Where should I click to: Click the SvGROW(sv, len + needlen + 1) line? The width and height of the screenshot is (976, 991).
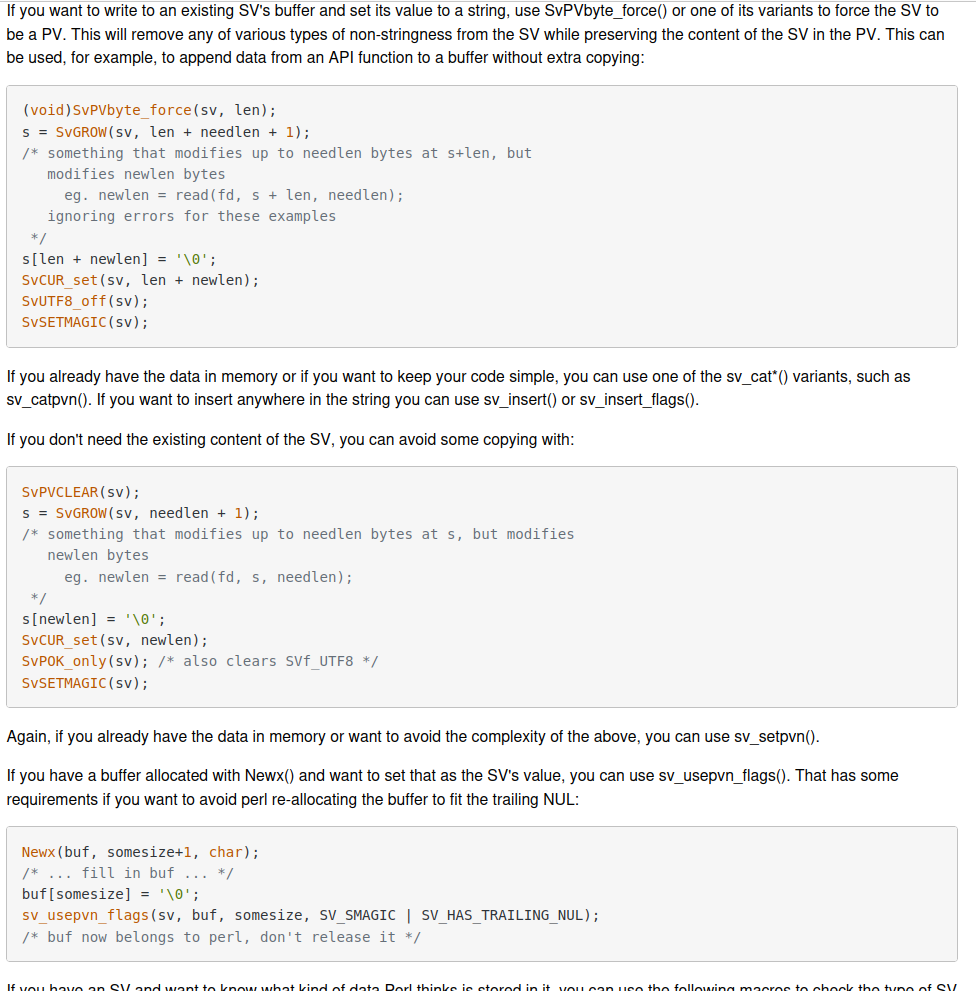[166, 132]
